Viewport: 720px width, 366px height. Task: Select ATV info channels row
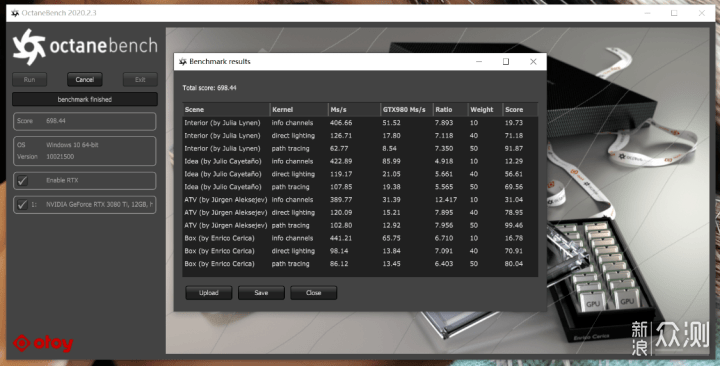(x=360, y=200)
